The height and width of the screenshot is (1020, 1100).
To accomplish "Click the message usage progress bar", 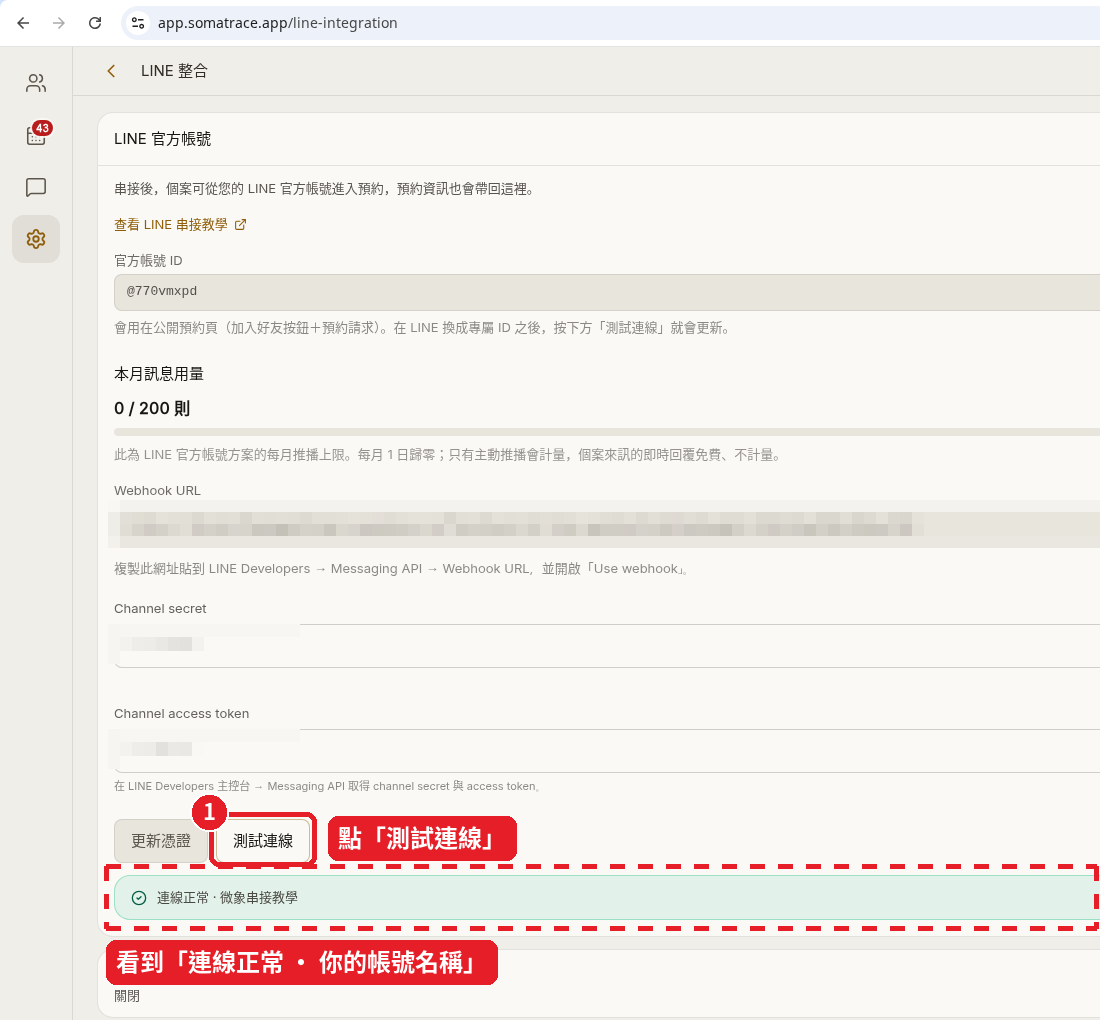I will click(607, 432).
